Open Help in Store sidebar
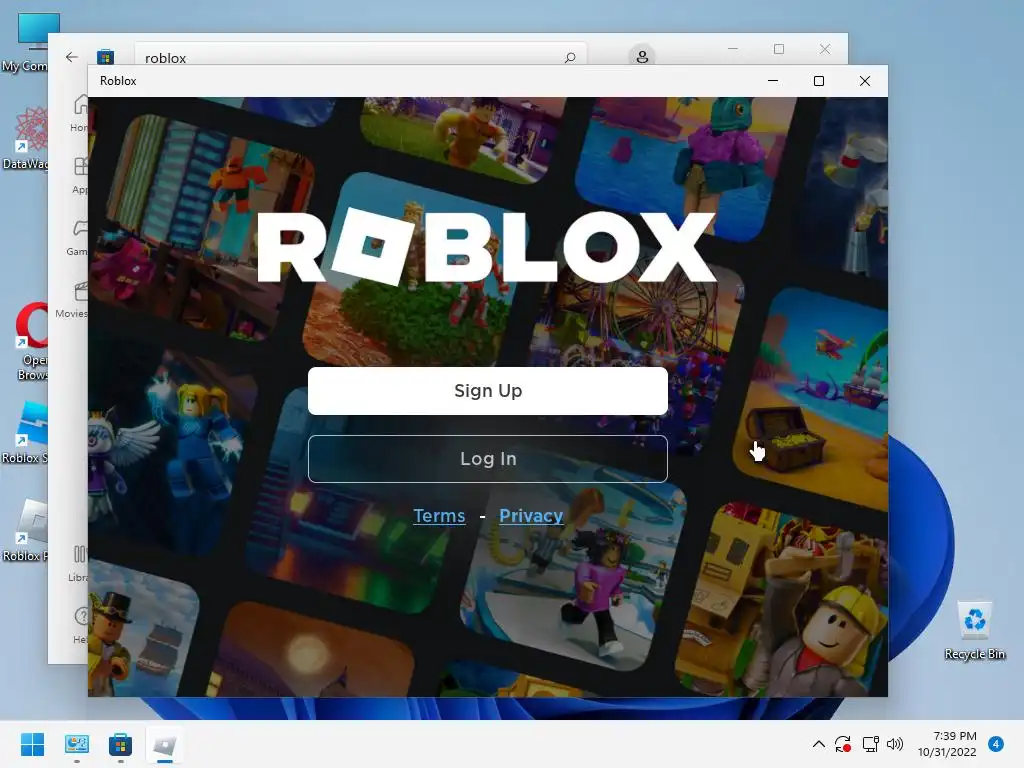 click(80, 625)
